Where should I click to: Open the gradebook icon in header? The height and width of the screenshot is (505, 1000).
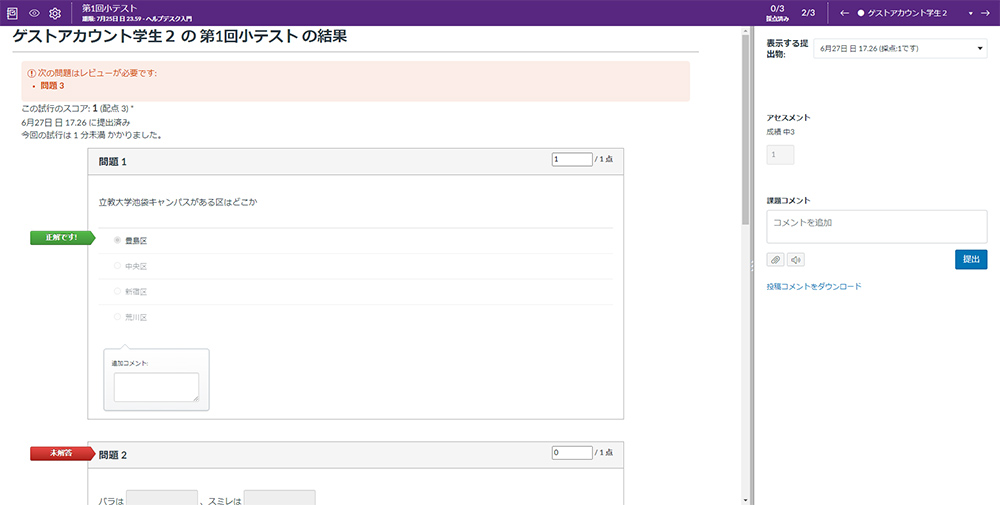pos(13,12)
